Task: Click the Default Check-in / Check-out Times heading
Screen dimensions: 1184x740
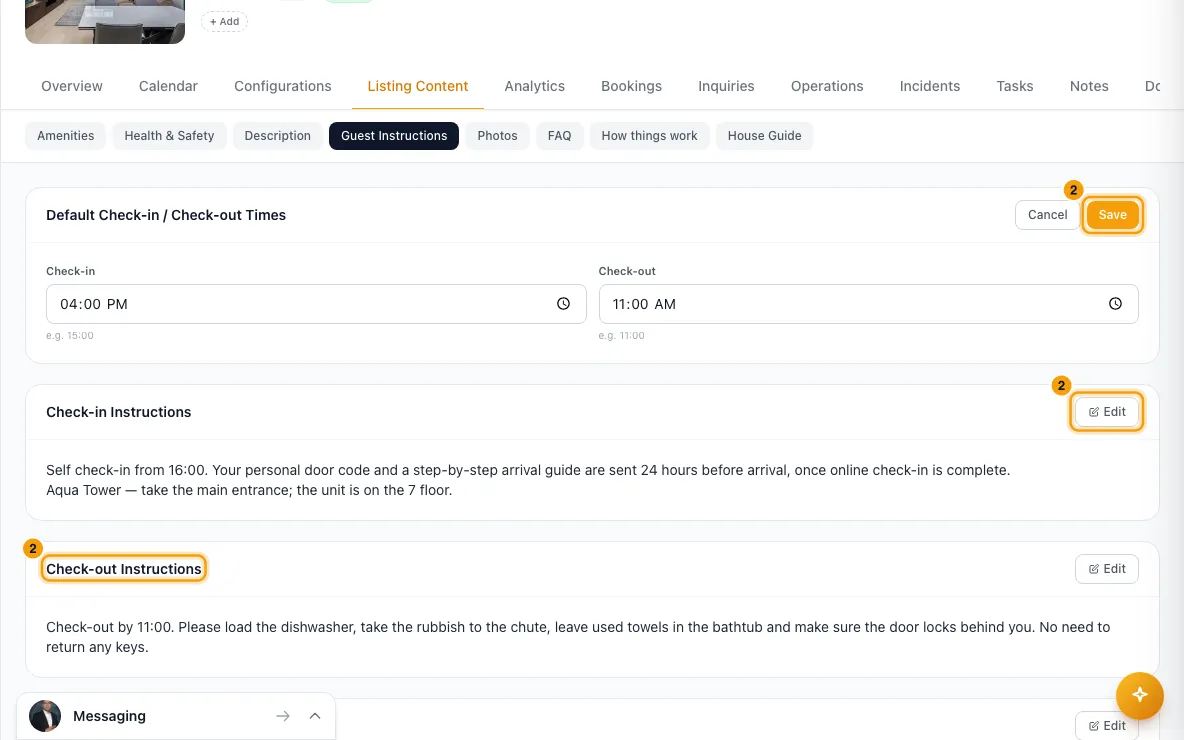Action: click(166, 215)
